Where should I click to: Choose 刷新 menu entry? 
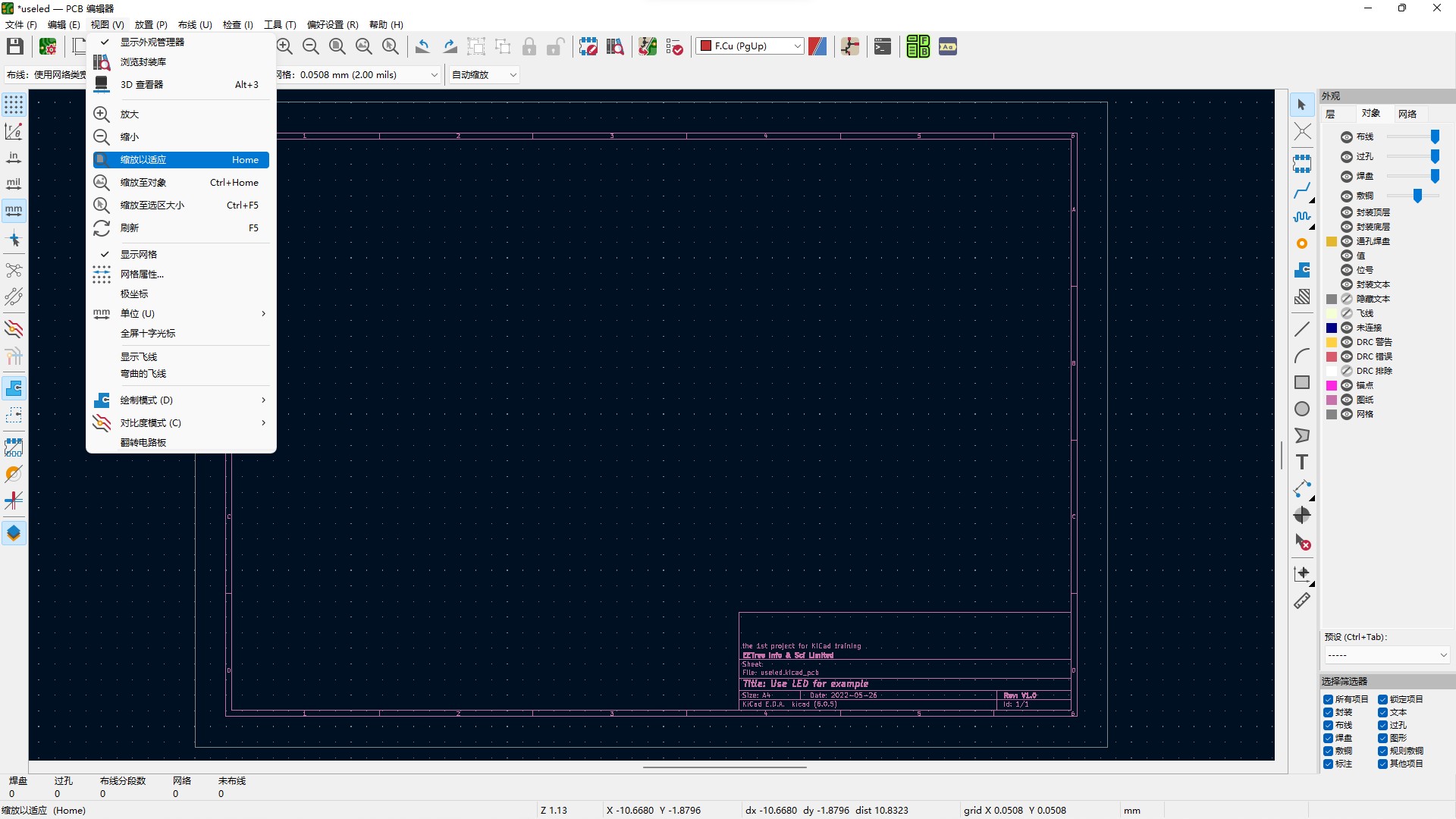pos(181,227)
